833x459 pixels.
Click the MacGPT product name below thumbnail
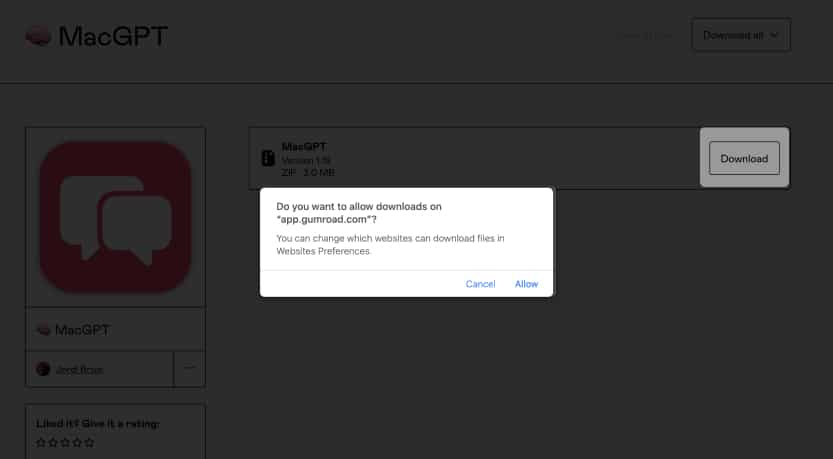pos(81,329)
